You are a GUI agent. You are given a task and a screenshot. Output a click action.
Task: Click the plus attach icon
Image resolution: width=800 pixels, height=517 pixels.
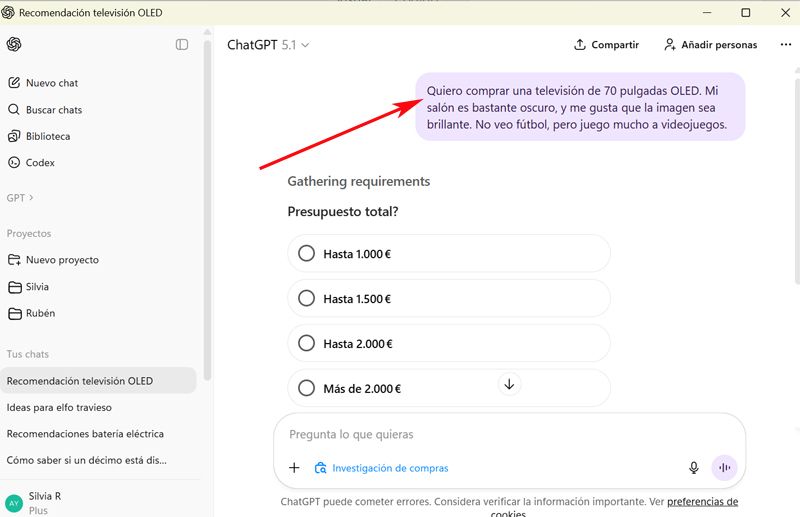[x=294, y=467]
